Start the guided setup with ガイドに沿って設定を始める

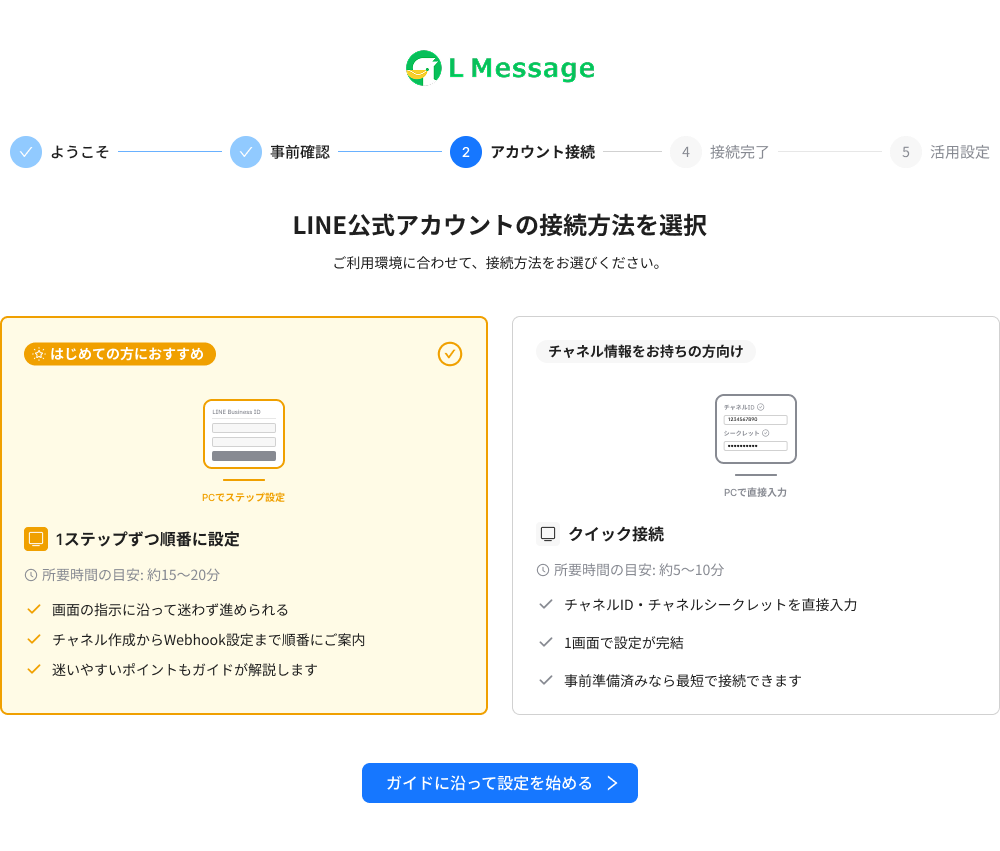pyautogui.click(x=500, y=783)
